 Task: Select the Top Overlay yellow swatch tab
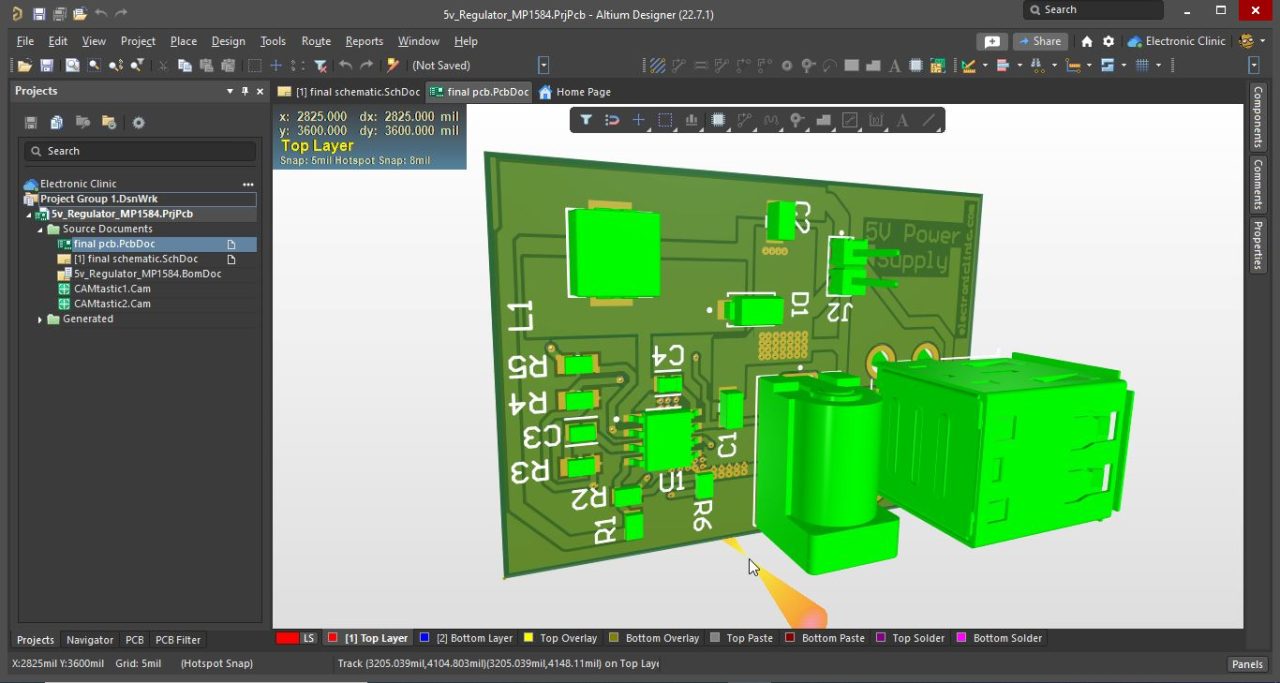[x=560, y=638]
